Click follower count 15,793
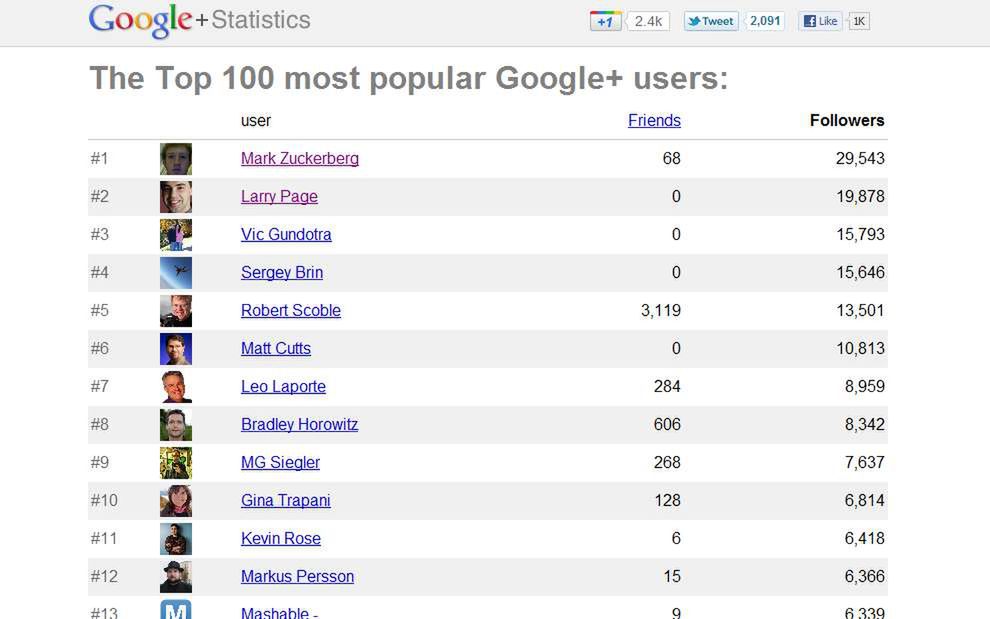This screenshot has height=619, width=990. [x=860, y=234]
